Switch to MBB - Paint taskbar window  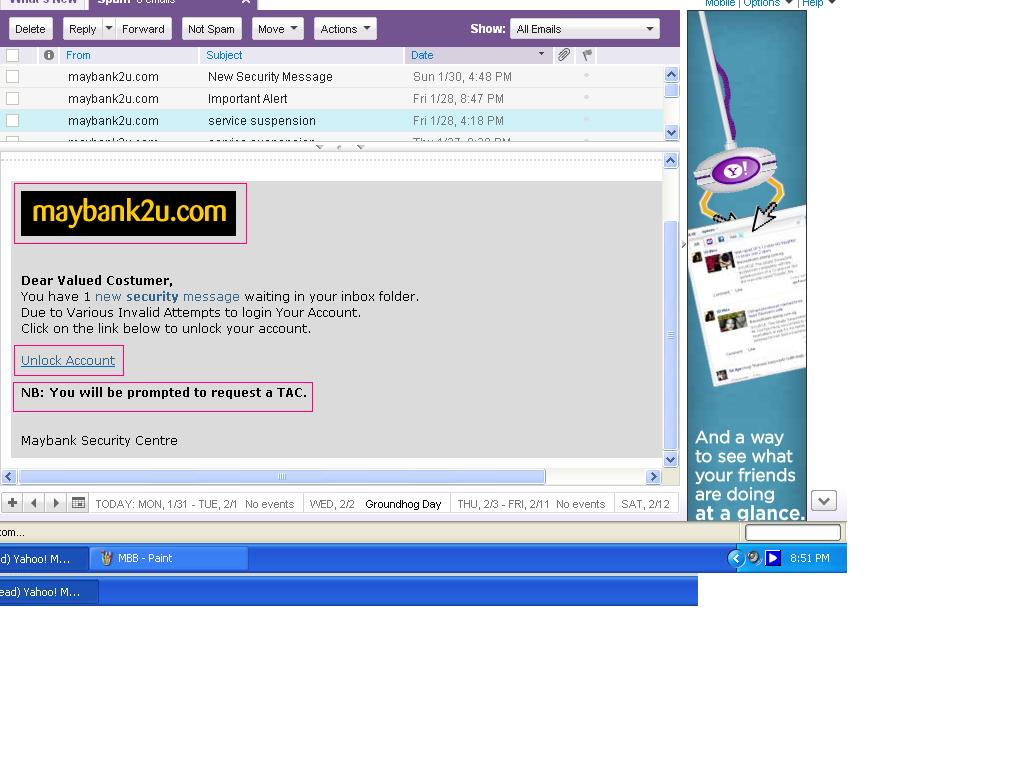(168, 558)
